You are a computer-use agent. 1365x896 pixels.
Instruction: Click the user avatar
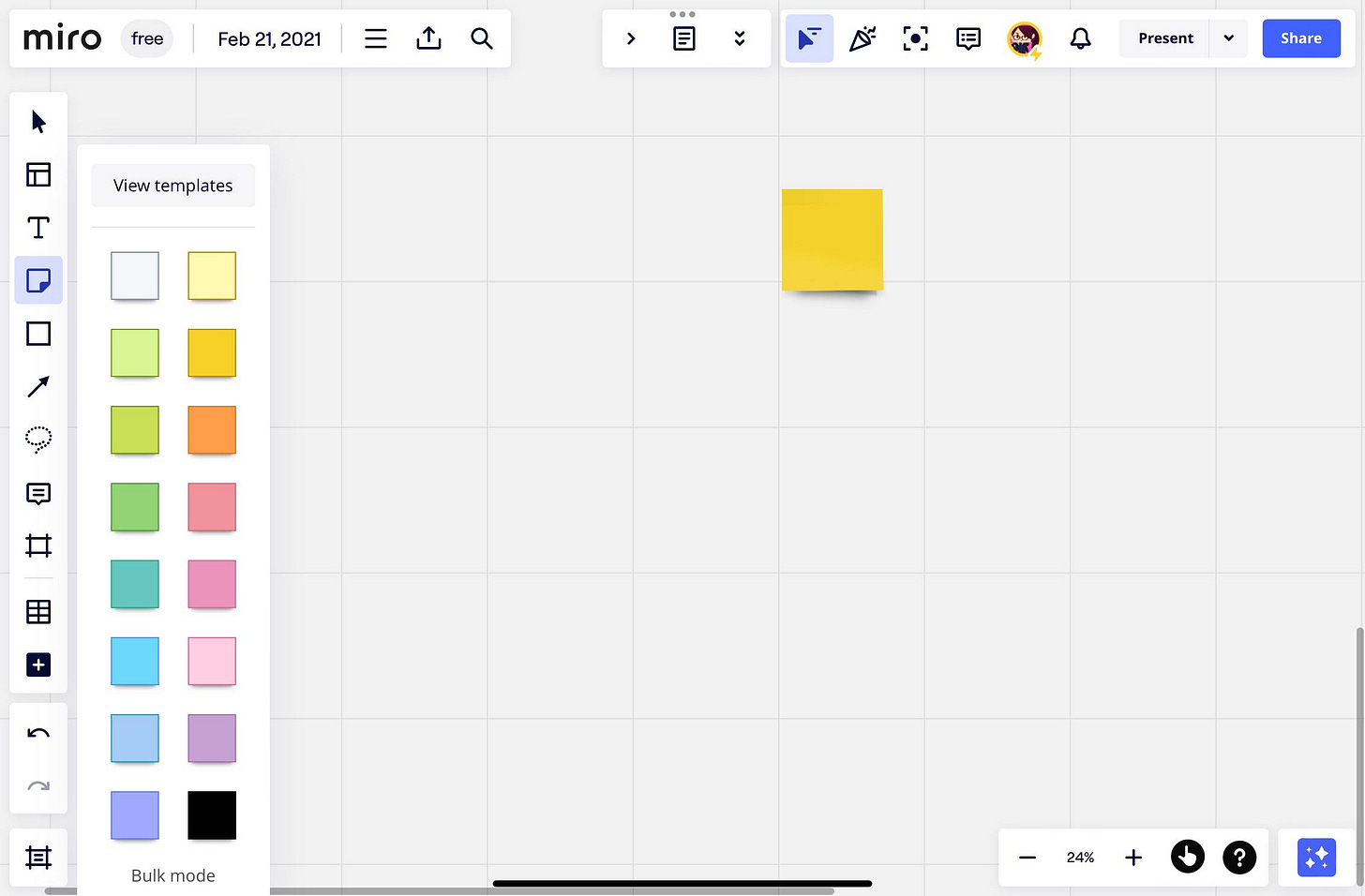[x=1025, y=39]
